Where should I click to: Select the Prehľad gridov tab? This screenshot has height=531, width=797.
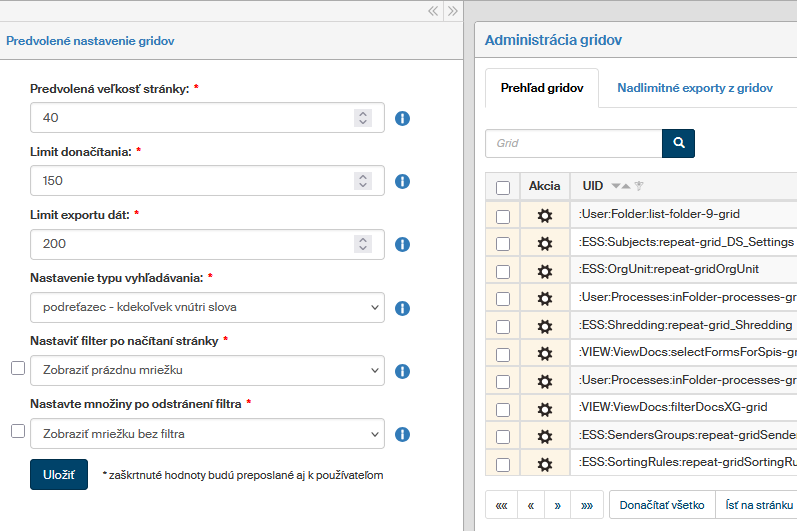click(x=541, y=88)
